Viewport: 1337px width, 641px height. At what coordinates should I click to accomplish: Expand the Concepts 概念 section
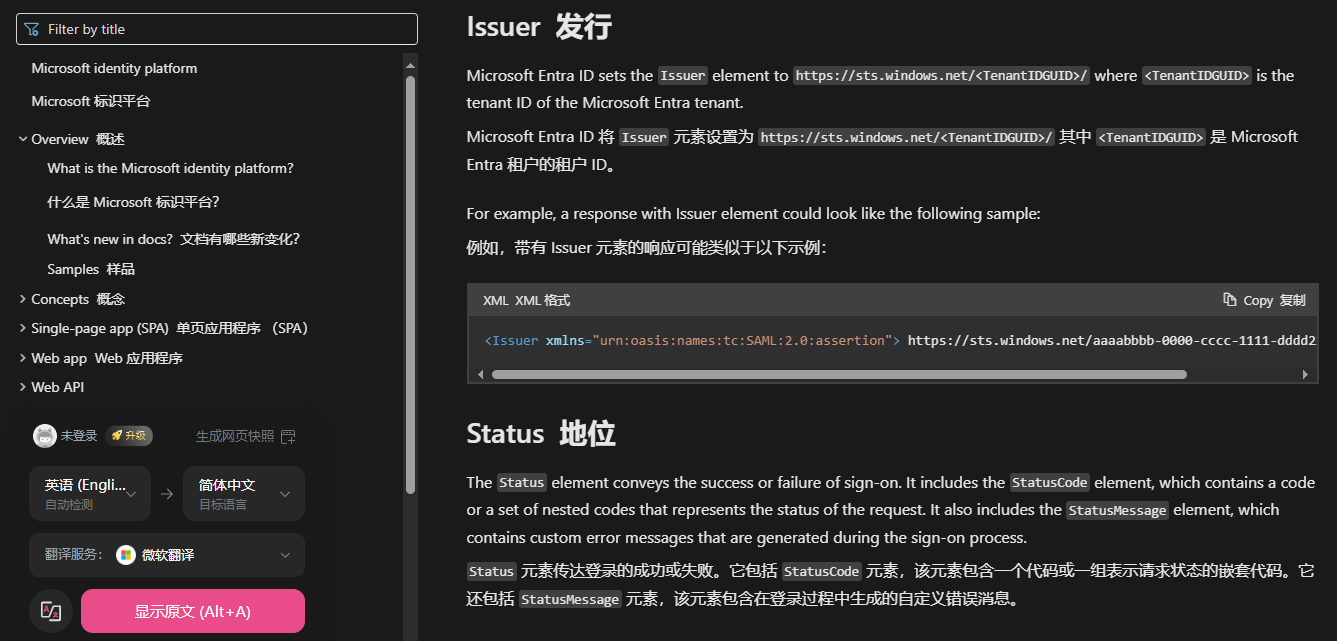click(x=23, y=299)
